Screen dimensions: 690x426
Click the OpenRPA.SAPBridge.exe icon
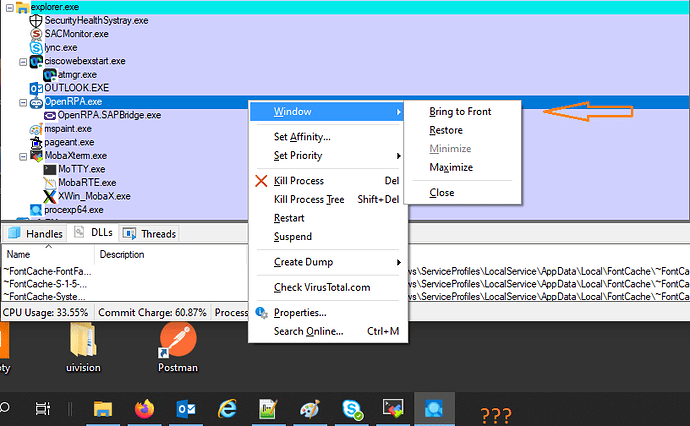tap(50, 115)
